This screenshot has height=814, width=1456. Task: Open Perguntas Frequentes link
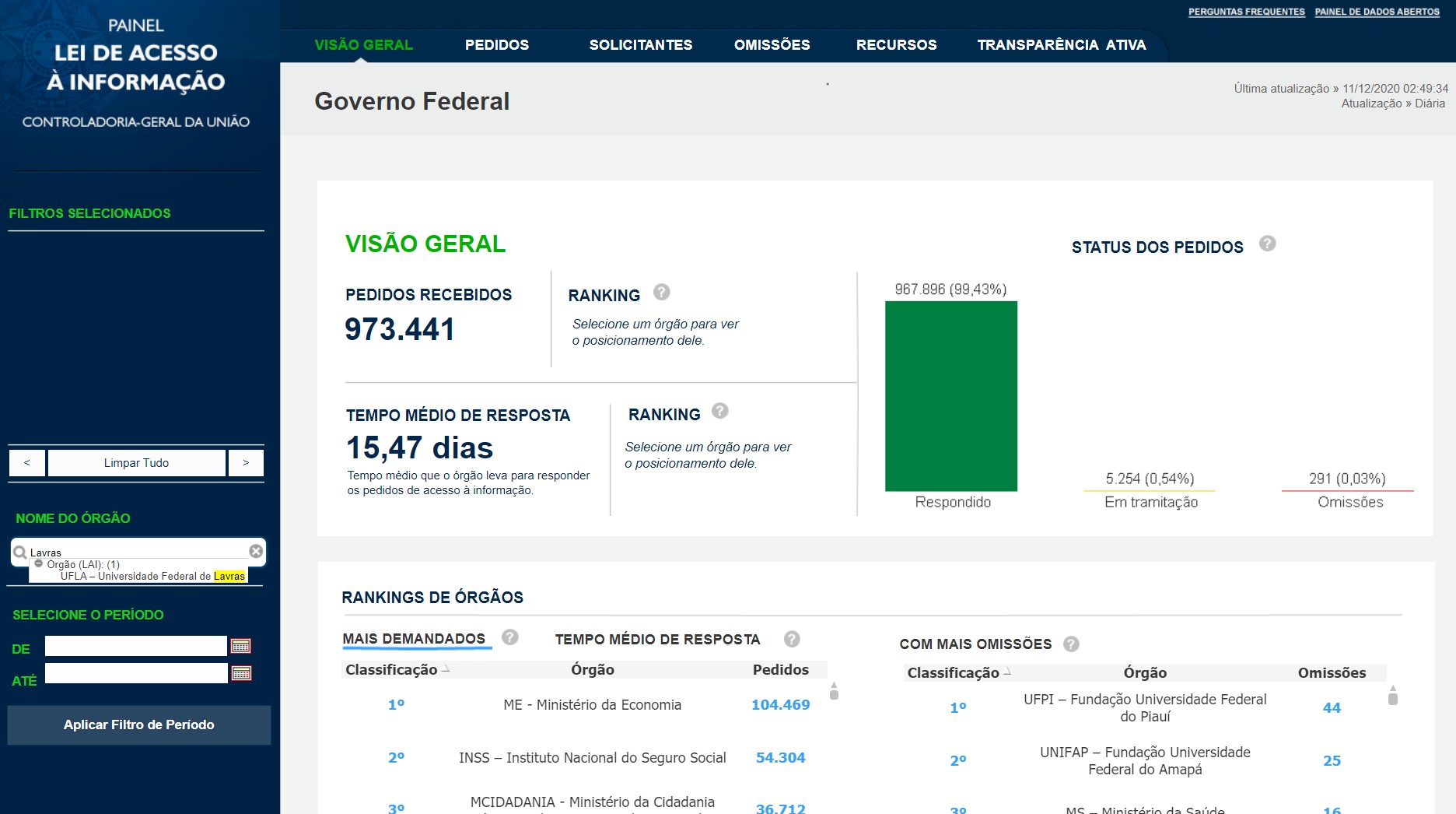(1246, 12)
